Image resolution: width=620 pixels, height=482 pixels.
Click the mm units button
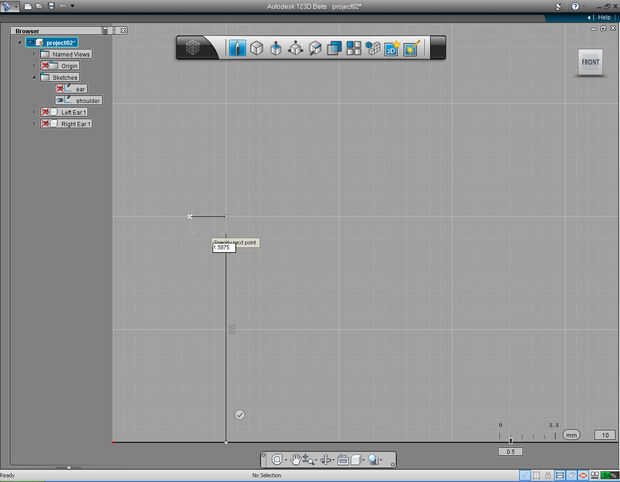571,435
